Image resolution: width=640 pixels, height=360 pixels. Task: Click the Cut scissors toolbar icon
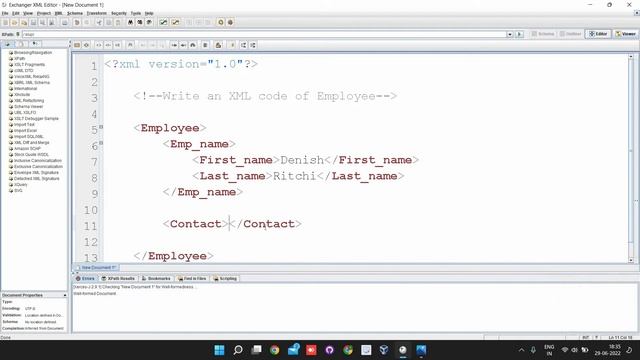[99, 22]
